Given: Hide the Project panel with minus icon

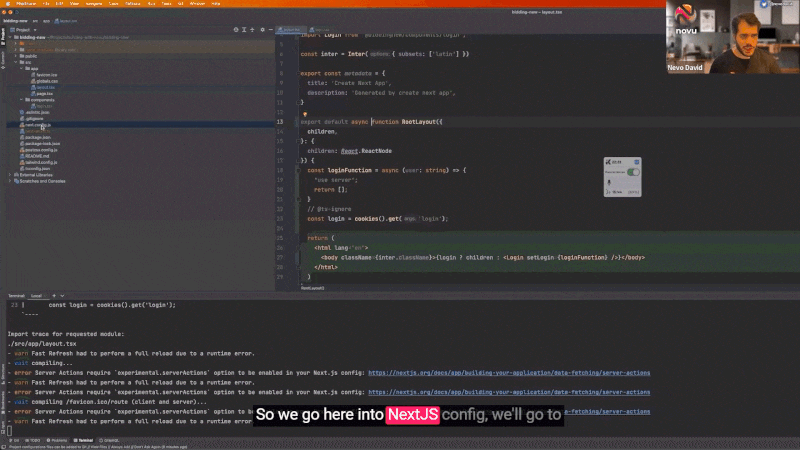Looking at the screenshot, I should (271, 30).
